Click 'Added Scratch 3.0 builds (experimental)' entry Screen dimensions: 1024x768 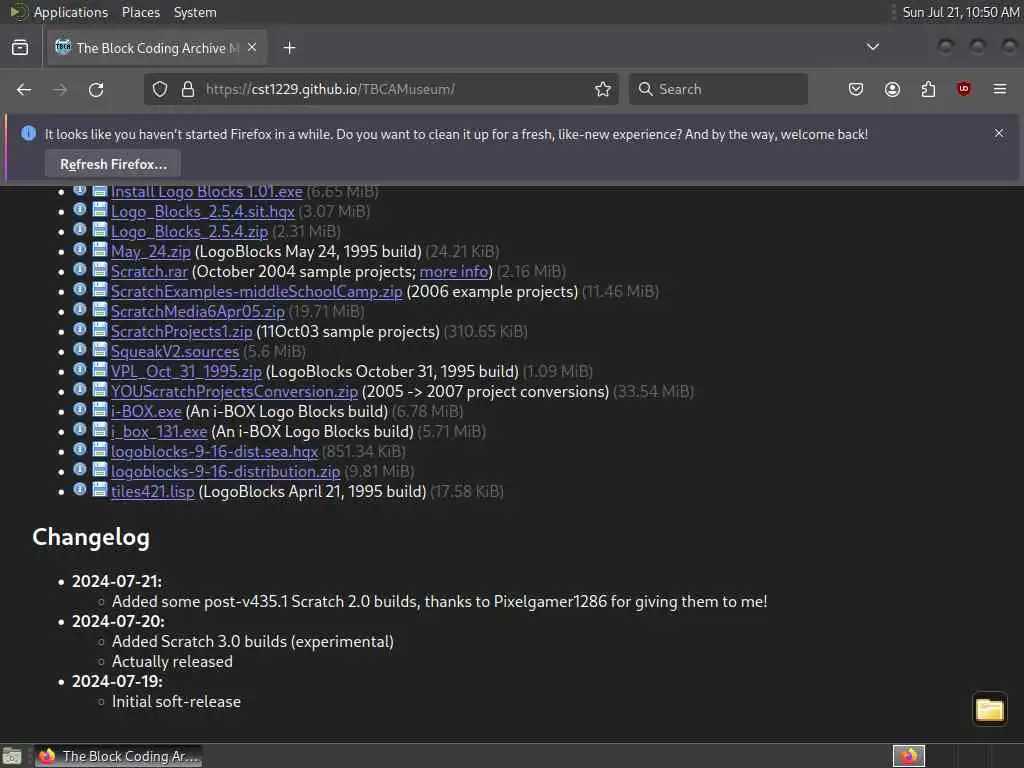[253, 641]
